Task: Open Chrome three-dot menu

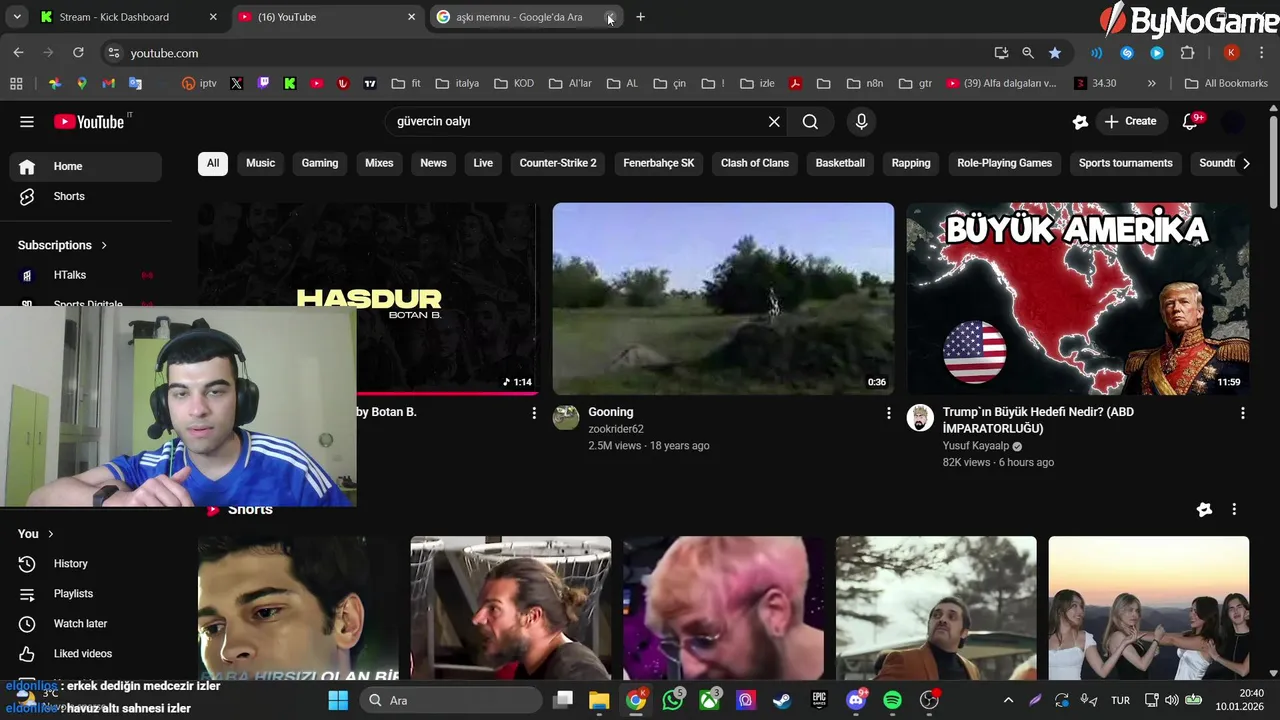Action: tap(1262, 53)
